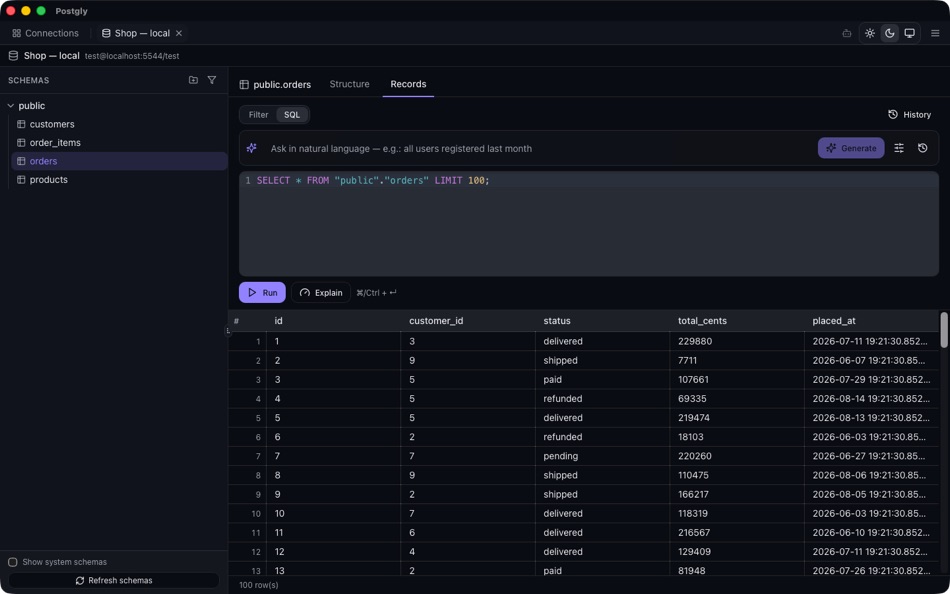The width and height of the screenshot is (950, 594).
Task: Click total_cents cell 7711
Action: [x=737, y=361]
